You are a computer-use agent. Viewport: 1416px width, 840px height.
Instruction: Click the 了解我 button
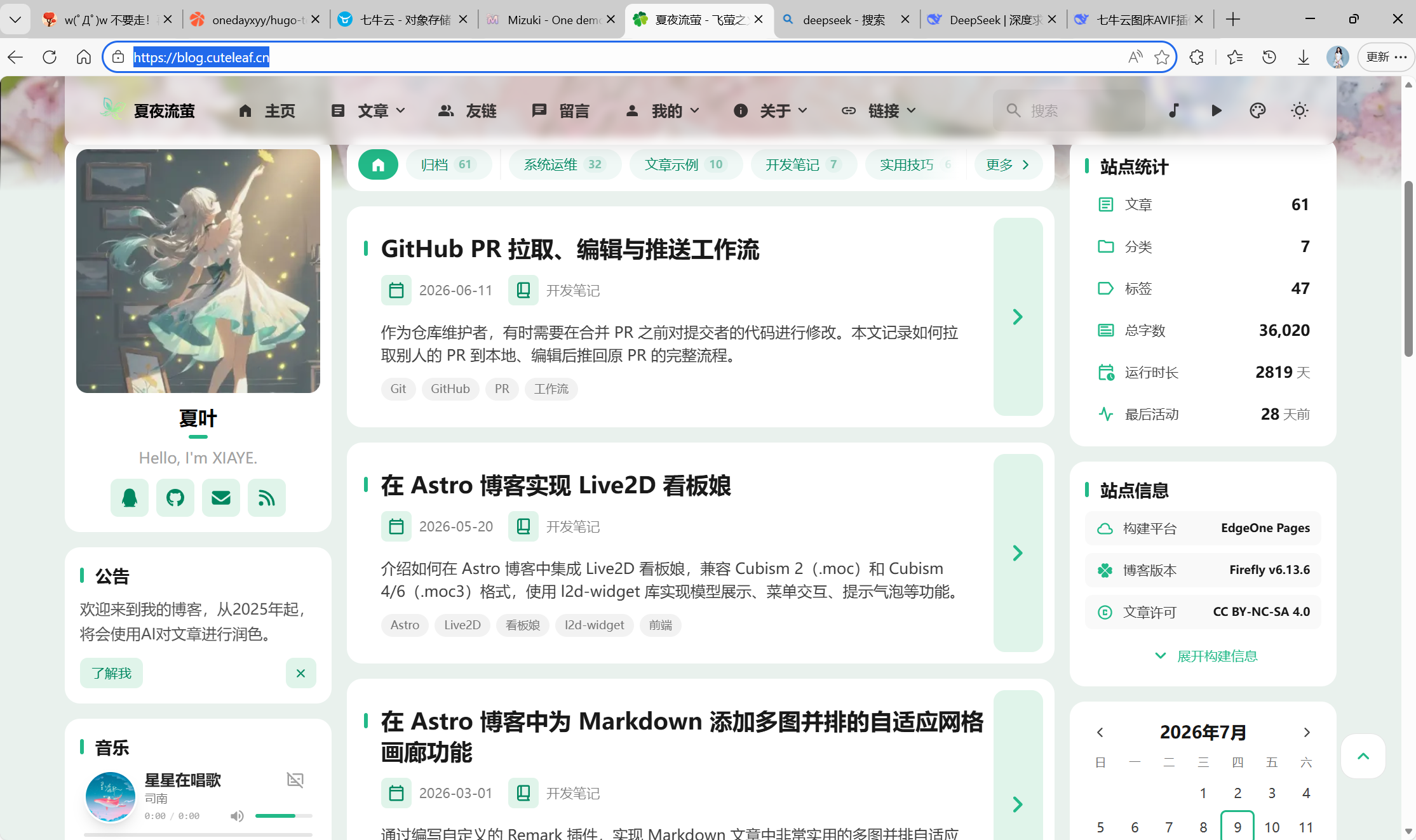111,673
